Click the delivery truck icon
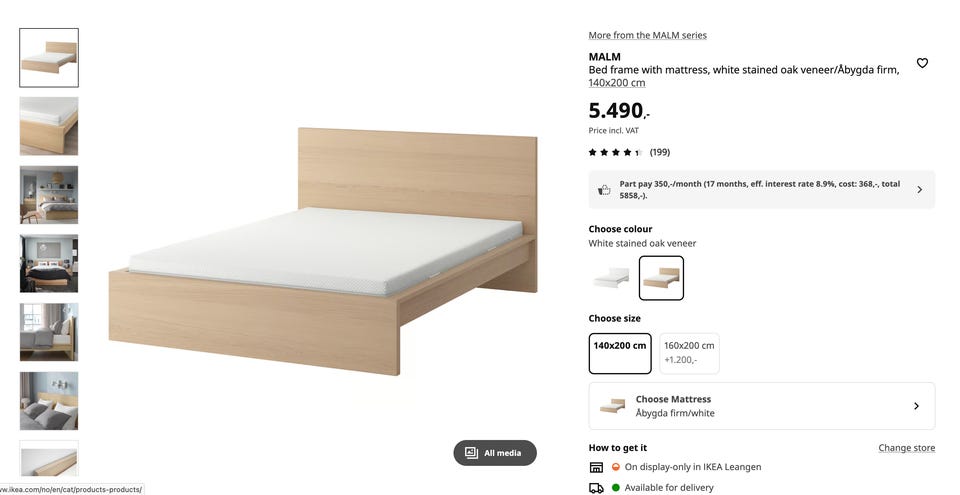960x495 pixels. pyautogui.click(x=596, y=488)
